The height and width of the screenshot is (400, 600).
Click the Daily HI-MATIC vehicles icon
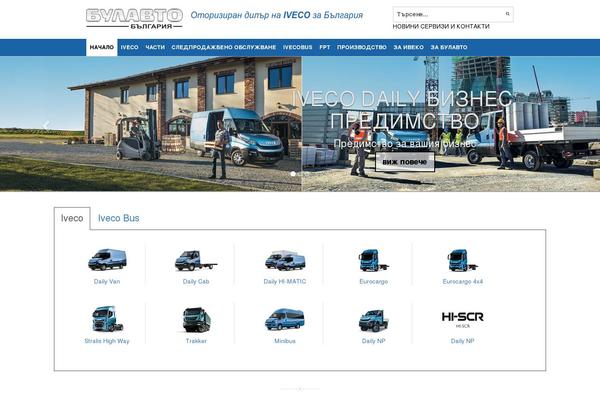285,260
